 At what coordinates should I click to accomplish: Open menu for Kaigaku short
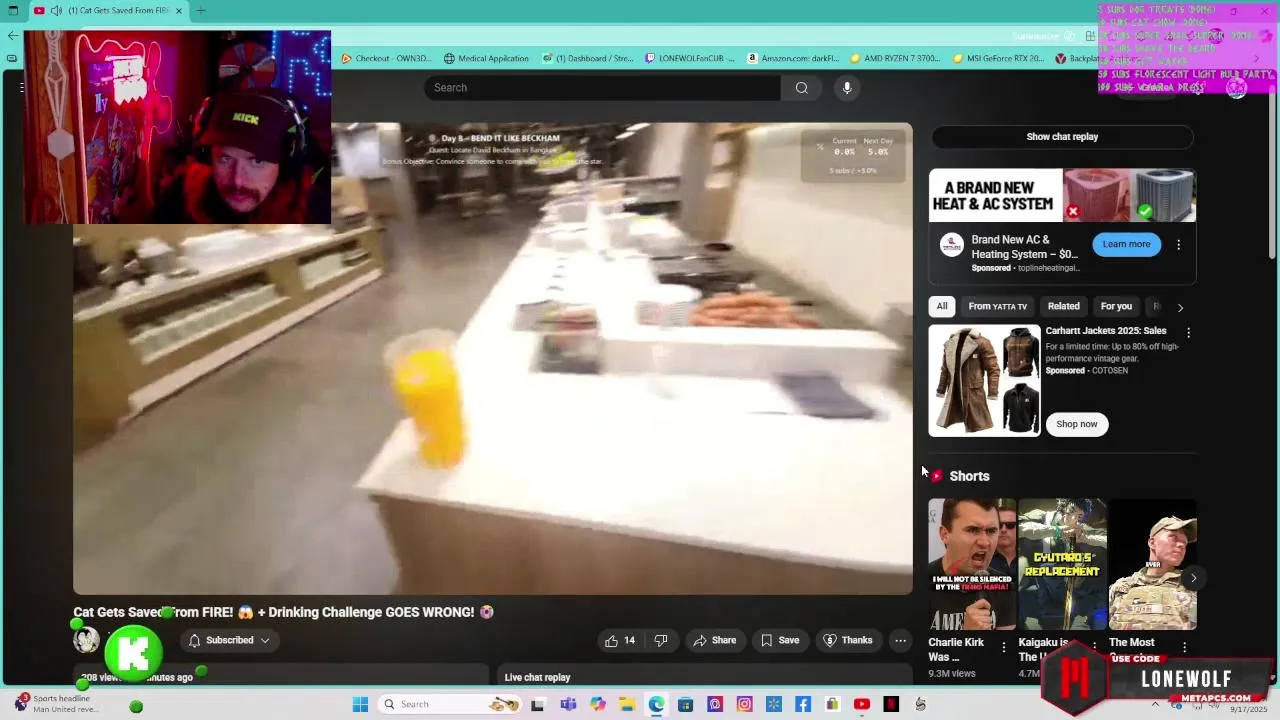(x=1094, y=648)
